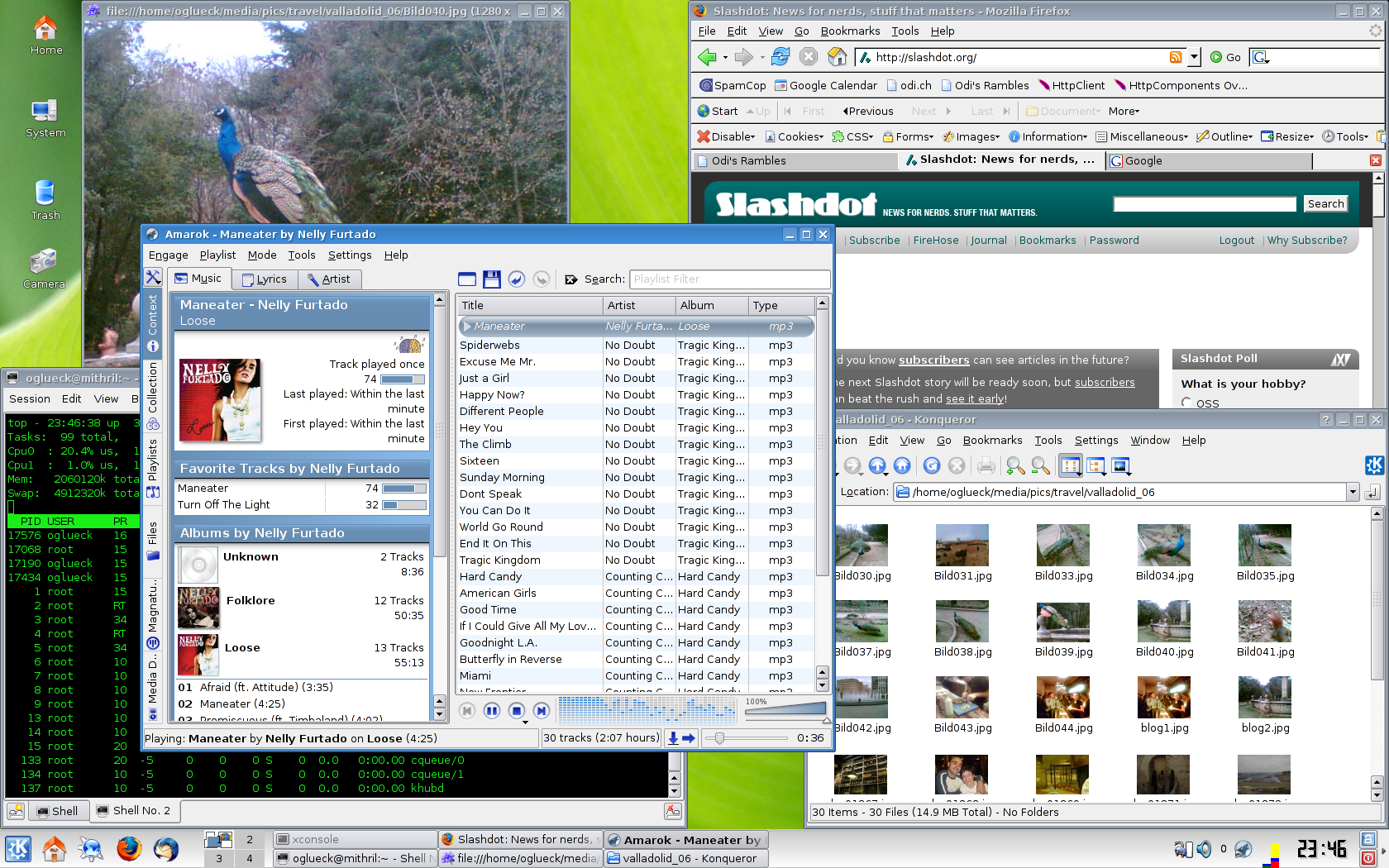The height and width of the screenshot is (868, 1389).
Task: Open the FireHose link on Slashdot
Action: click(936, 240)
